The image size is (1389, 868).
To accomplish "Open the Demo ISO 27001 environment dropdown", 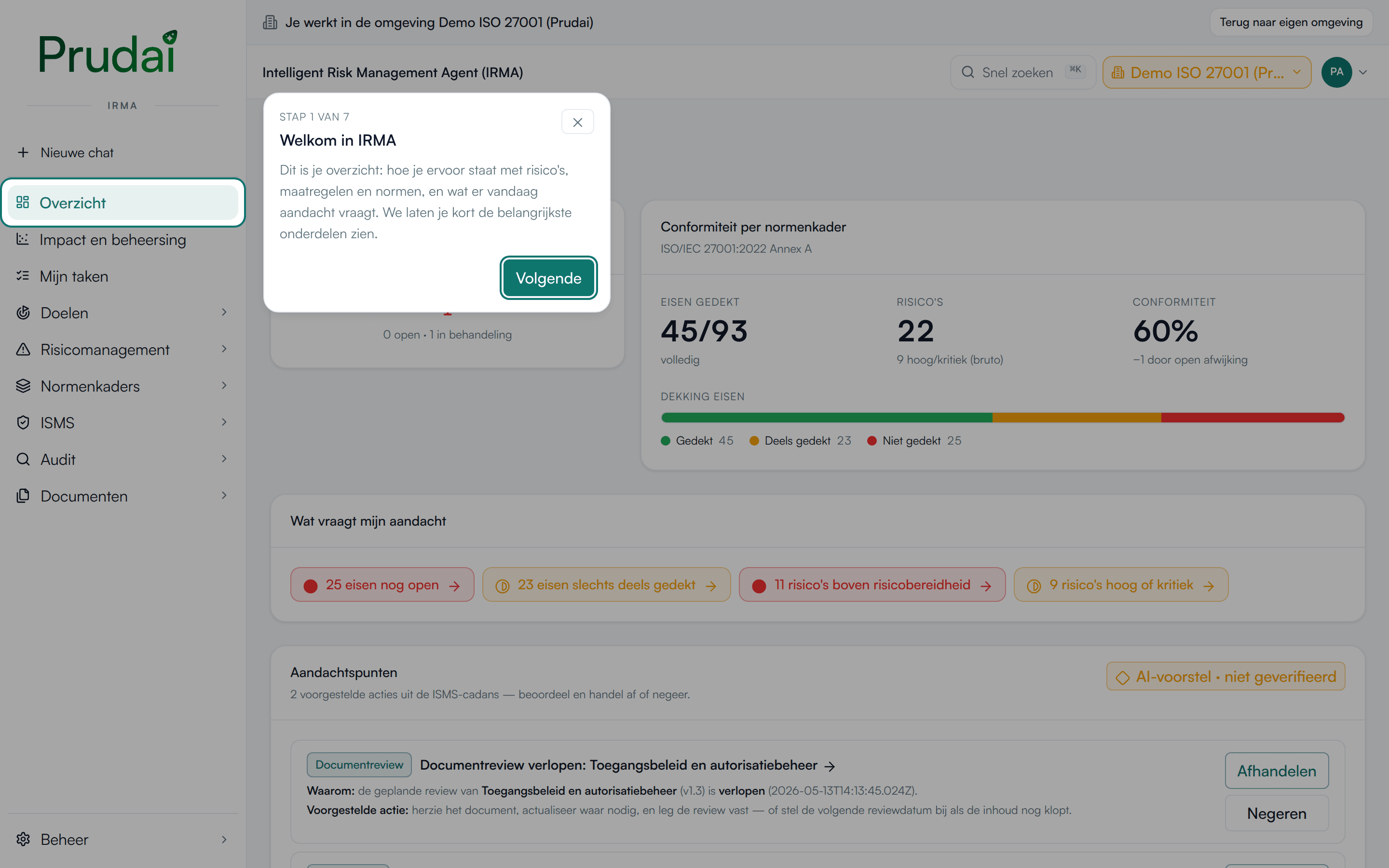I will tap(1207, 72).
